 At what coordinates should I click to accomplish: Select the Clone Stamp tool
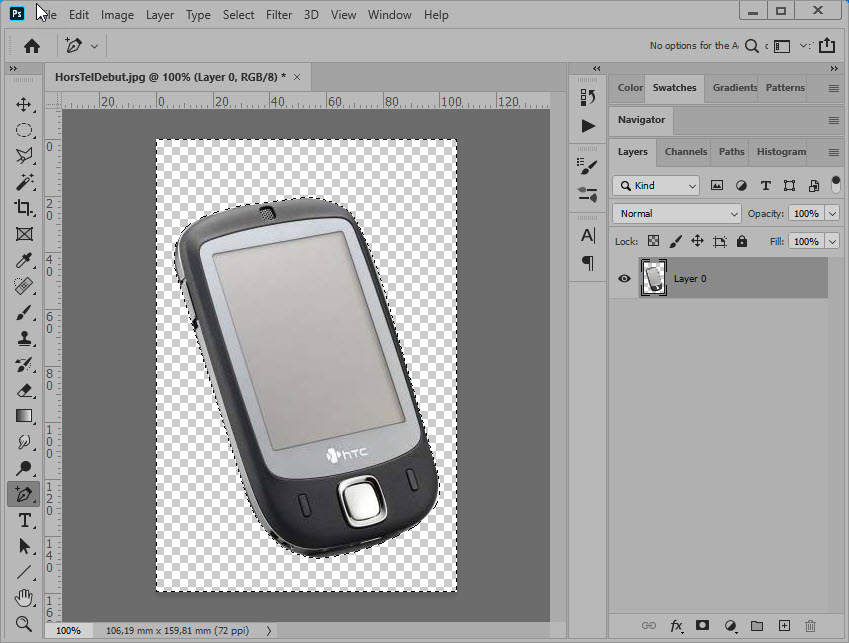23,338
